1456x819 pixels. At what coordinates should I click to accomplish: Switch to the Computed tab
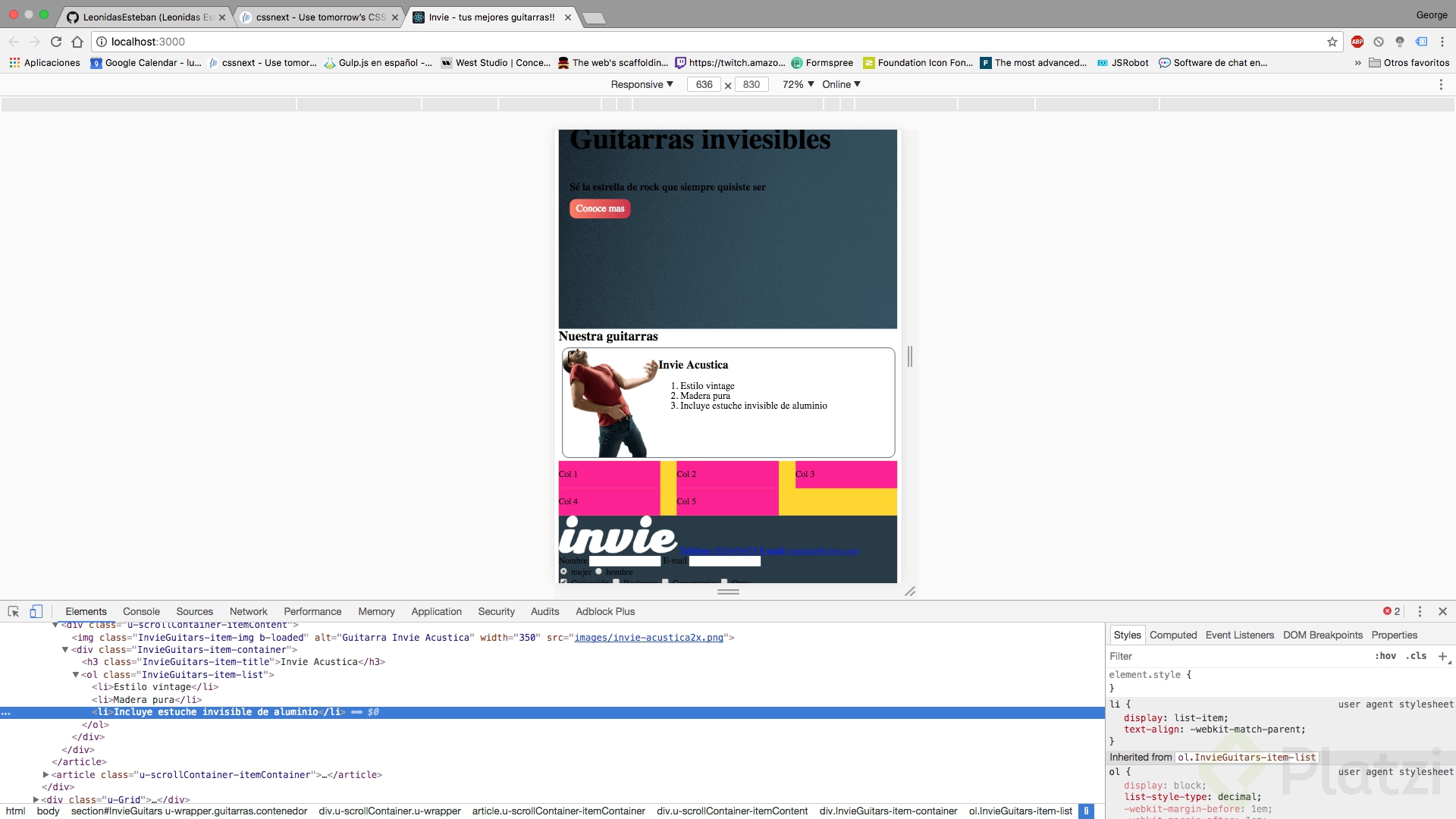1172,635
